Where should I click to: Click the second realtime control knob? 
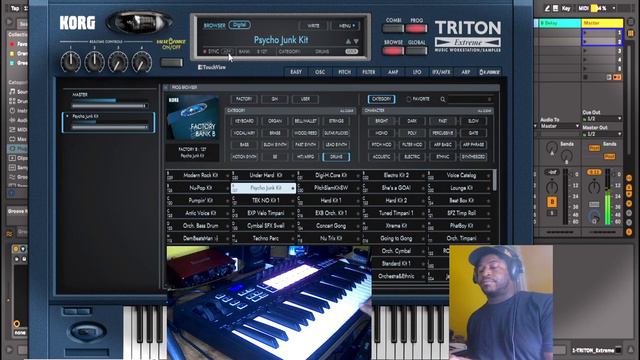tap(94, 62)
